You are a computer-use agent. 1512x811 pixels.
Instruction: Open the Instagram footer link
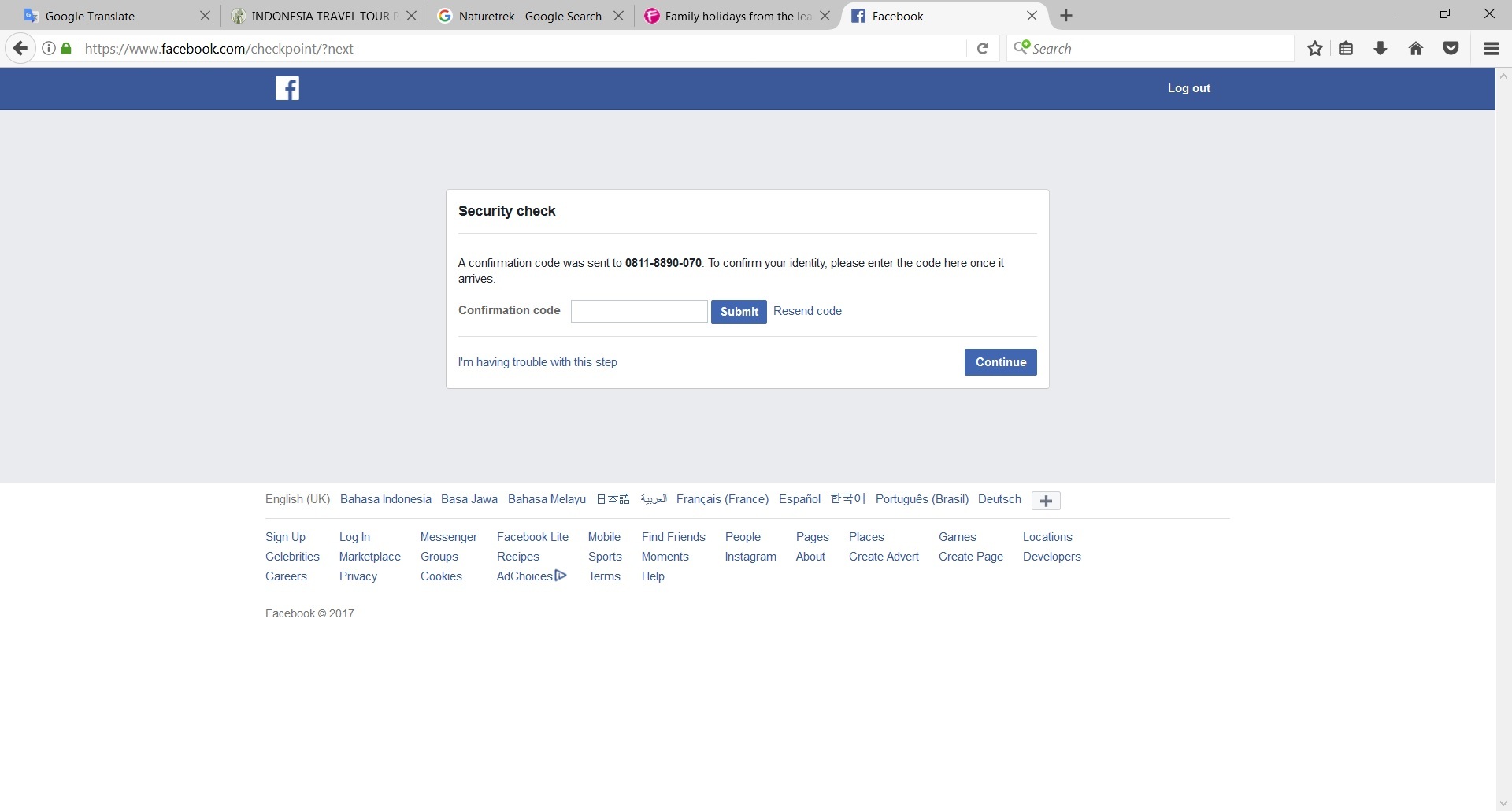coord(750,557)
